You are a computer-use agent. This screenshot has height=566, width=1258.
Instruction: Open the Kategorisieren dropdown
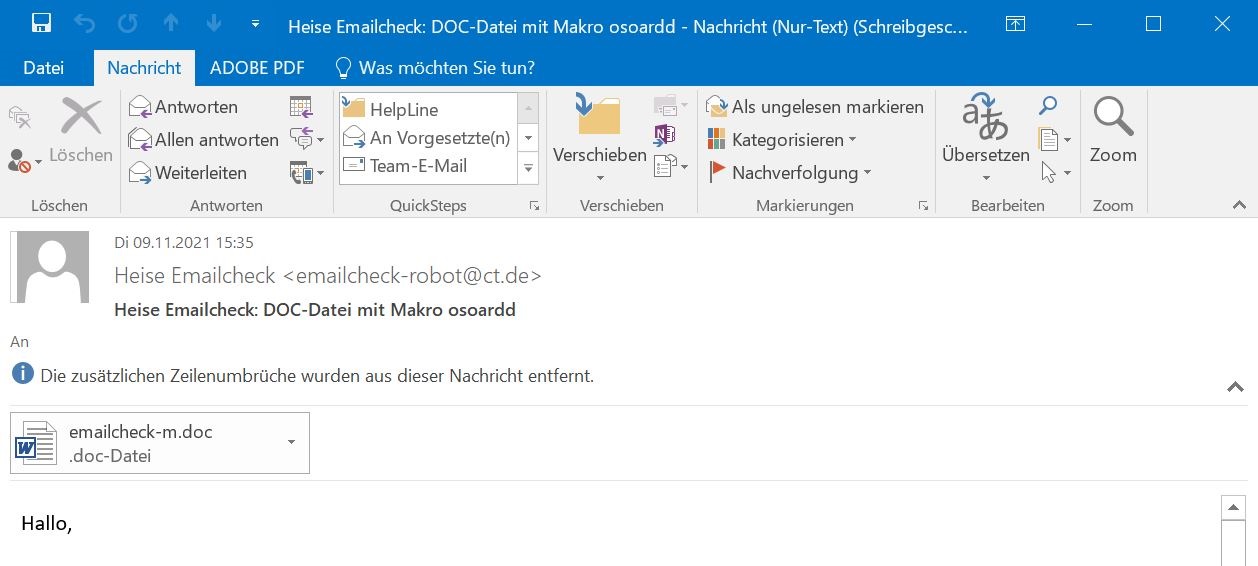pos(782,140)
